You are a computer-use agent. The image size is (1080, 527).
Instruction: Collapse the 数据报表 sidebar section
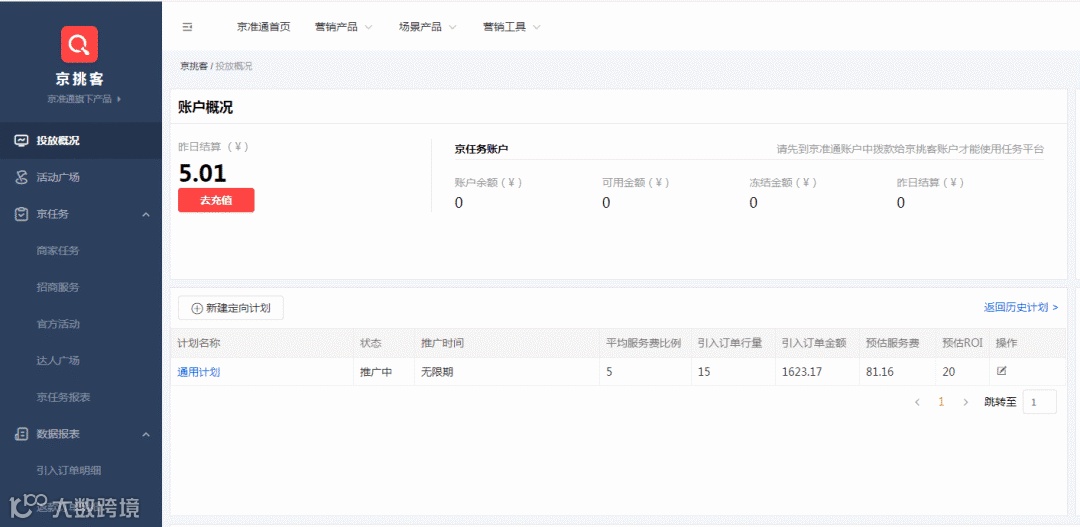[146, 435]
